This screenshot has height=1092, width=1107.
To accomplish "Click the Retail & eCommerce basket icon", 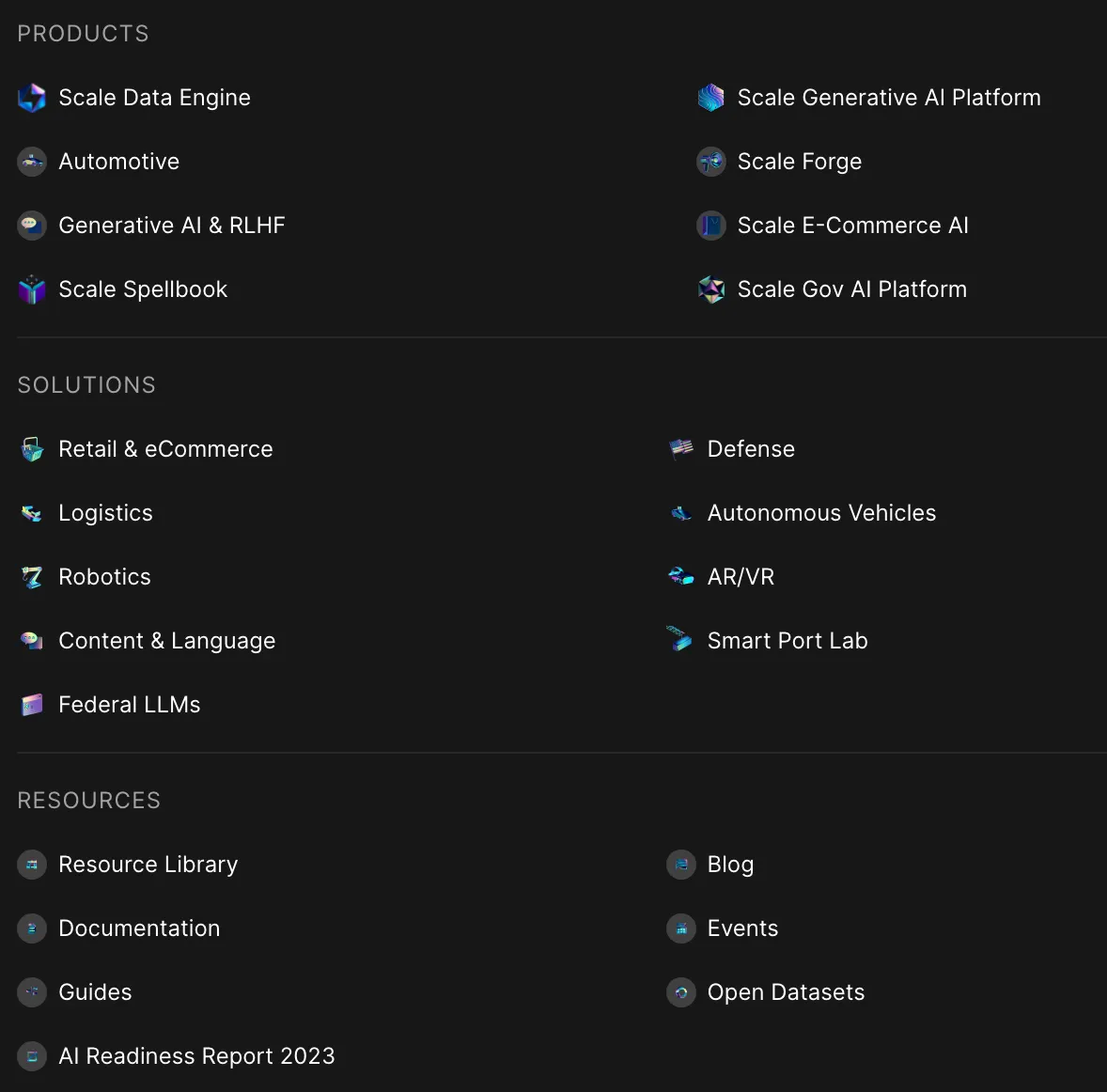I will click(32, 449).
